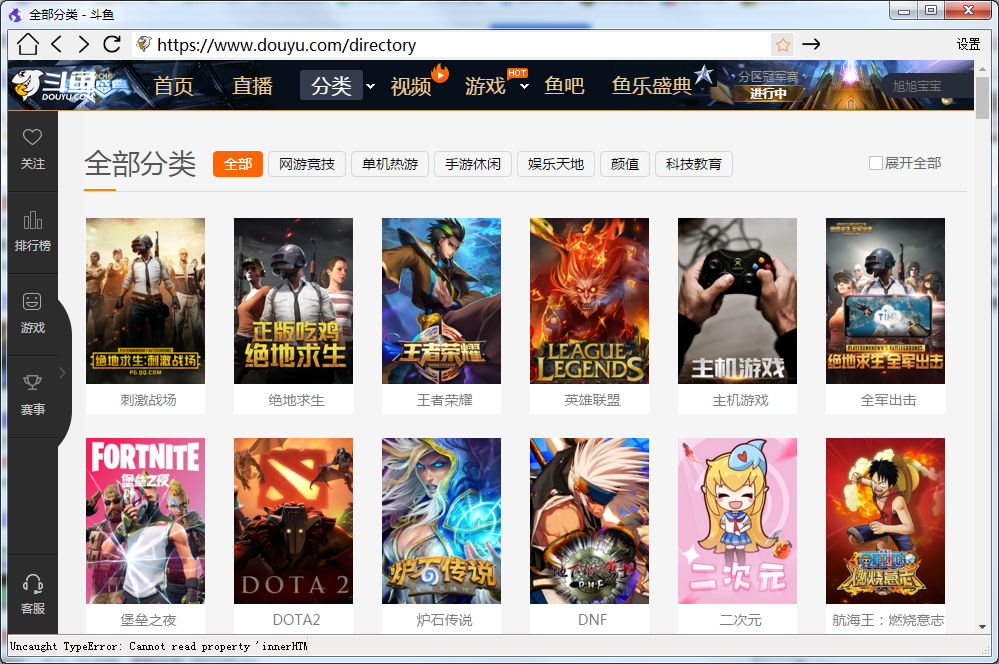
Task: Click the douyu.com address bar
Action: (452, 45)
